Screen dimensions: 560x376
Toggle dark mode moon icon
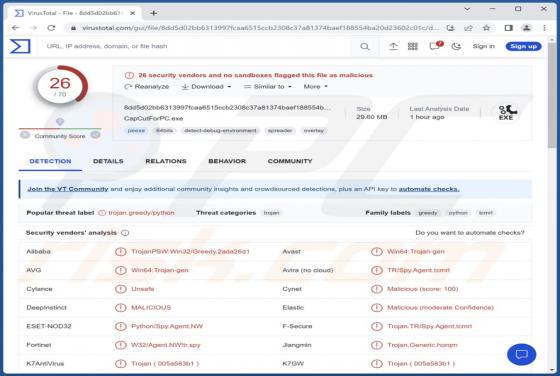tap(456, 46)
